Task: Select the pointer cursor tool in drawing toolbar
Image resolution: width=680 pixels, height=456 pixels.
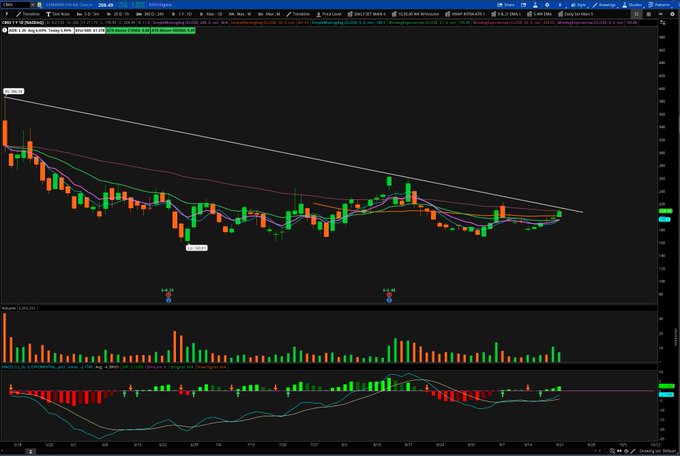Action: click(x=7, y=14)
